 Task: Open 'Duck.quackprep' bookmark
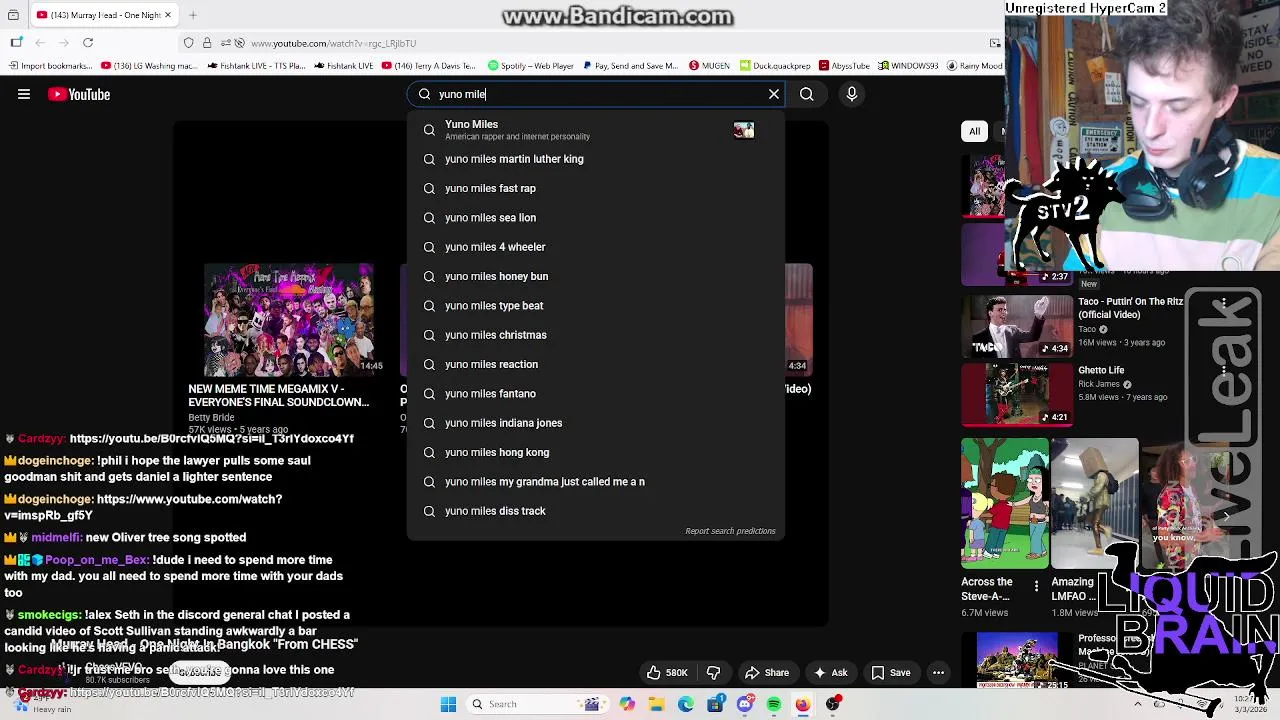point(775,66)
